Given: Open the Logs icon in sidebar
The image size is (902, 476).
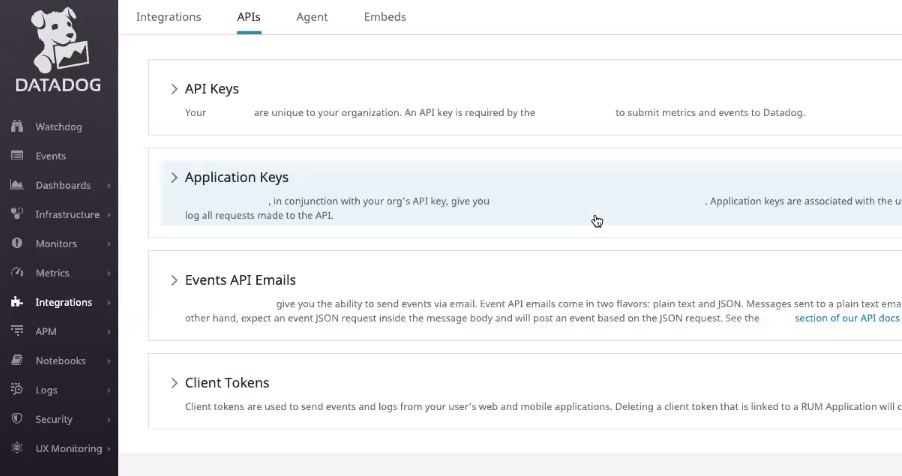Looking at the screenshot, I should (x=17, y=390).
